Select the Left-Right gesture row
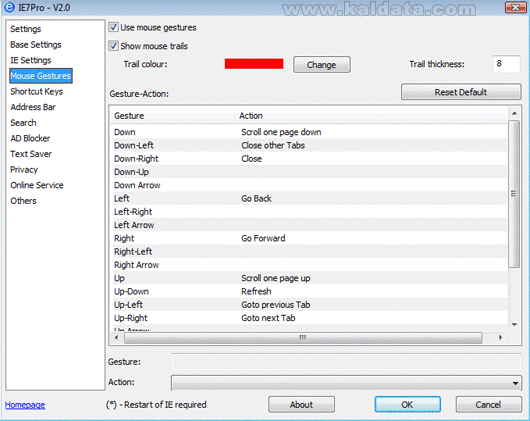The image size is (530, 421). point(309,212)
